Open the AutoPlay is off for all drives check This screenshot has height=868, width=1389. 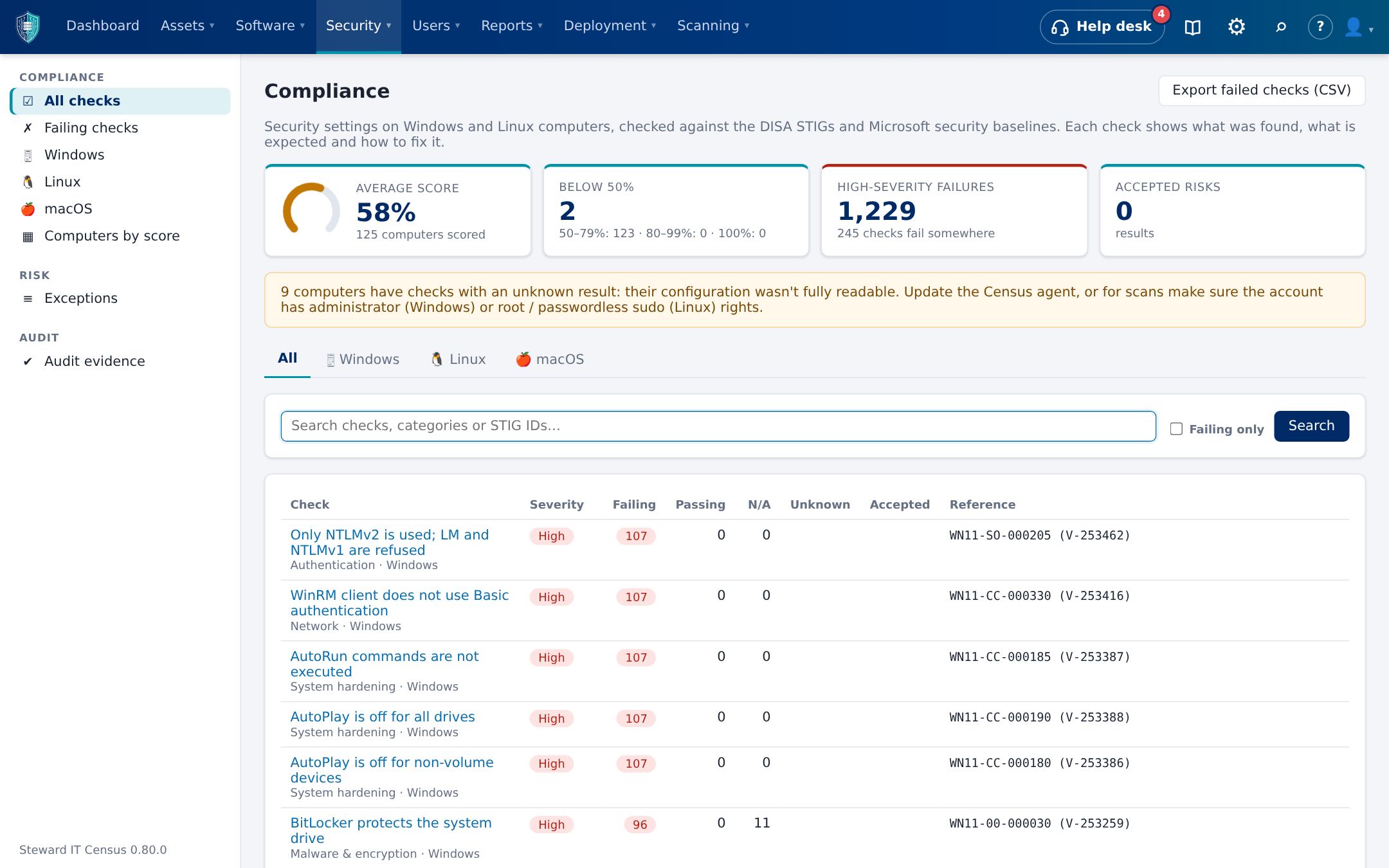pos(383,717)
